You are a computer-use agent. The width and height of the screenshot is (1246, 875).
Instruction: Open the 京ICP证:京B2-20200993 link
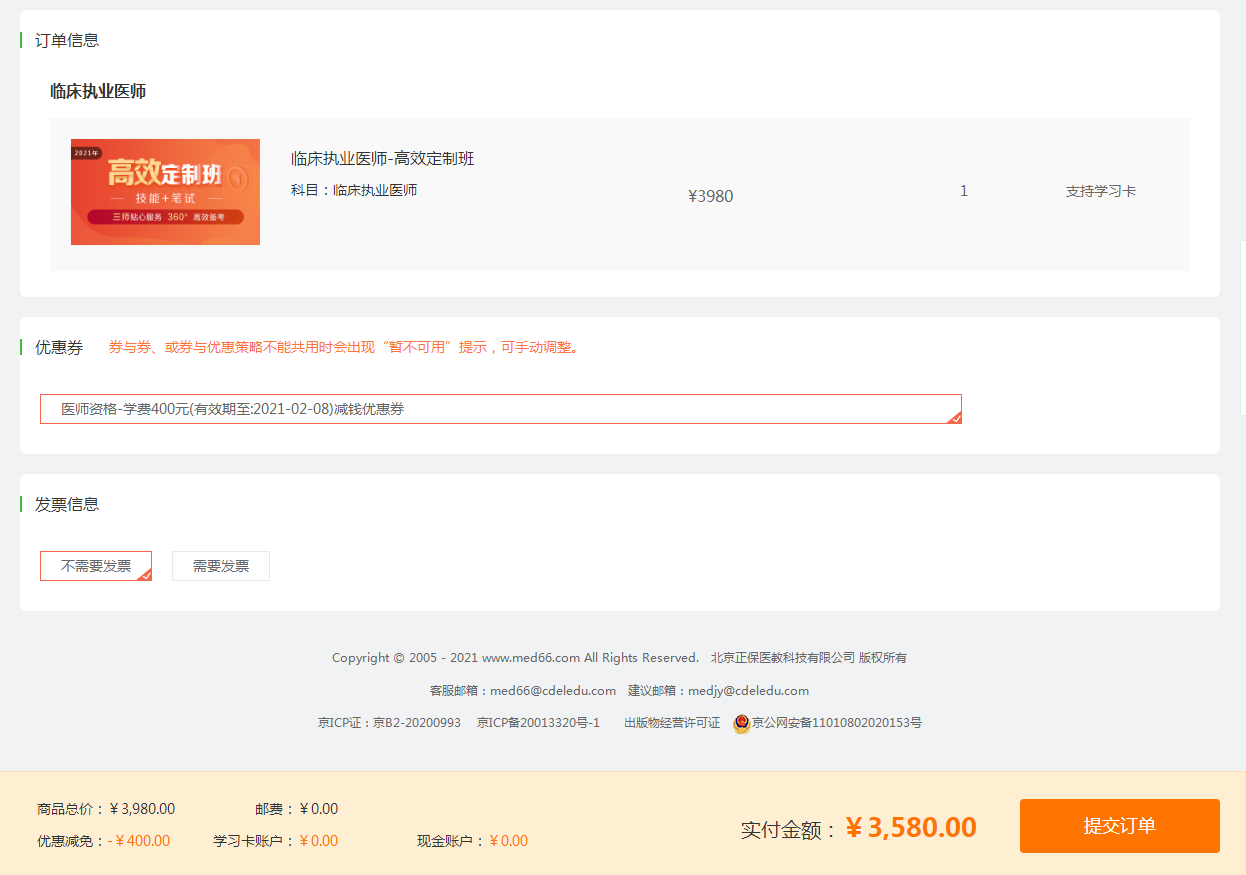(389, 722)
